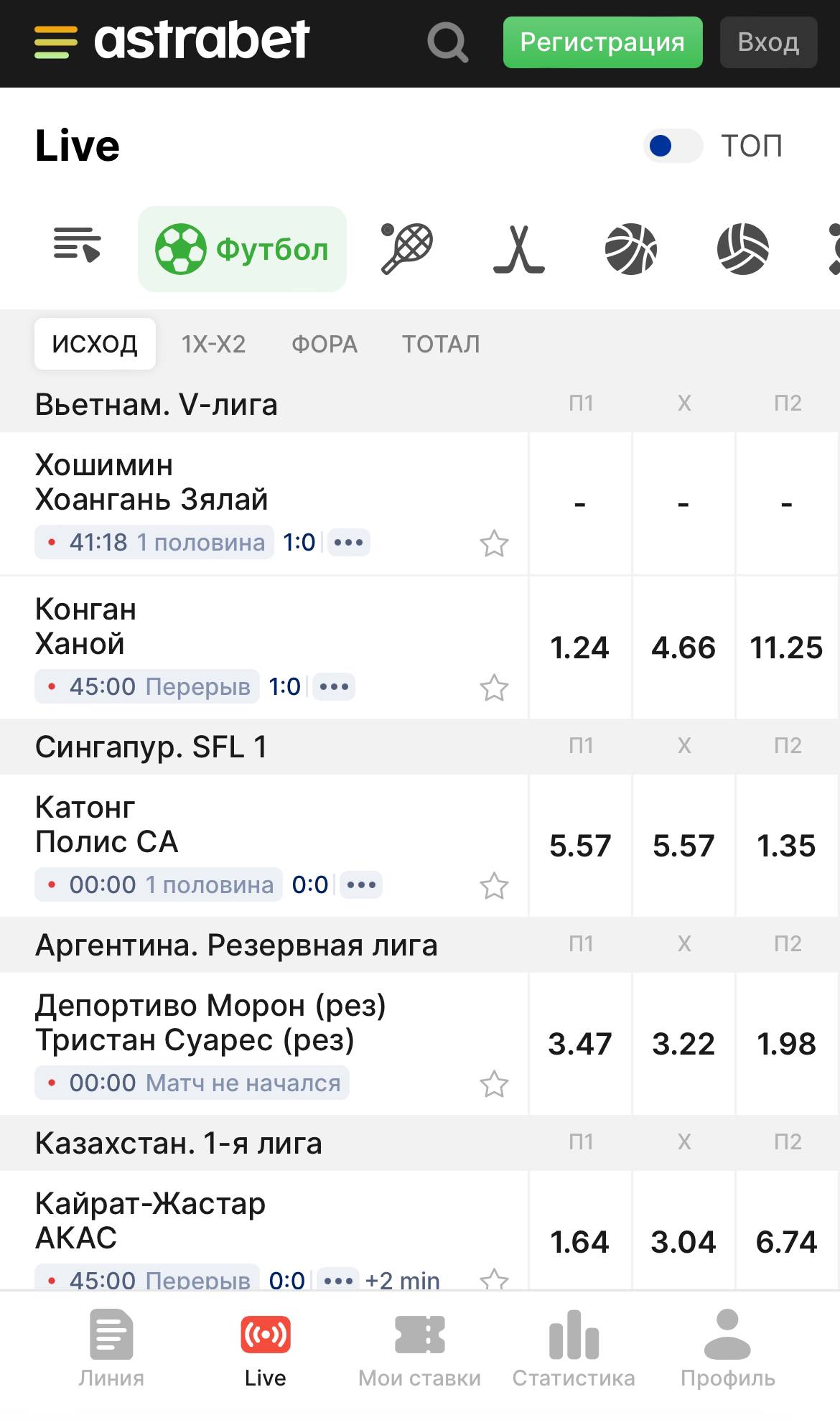Select the tennis racket sport icon
This screenshot has width=840, height=1420.
[x=406, y=249]
